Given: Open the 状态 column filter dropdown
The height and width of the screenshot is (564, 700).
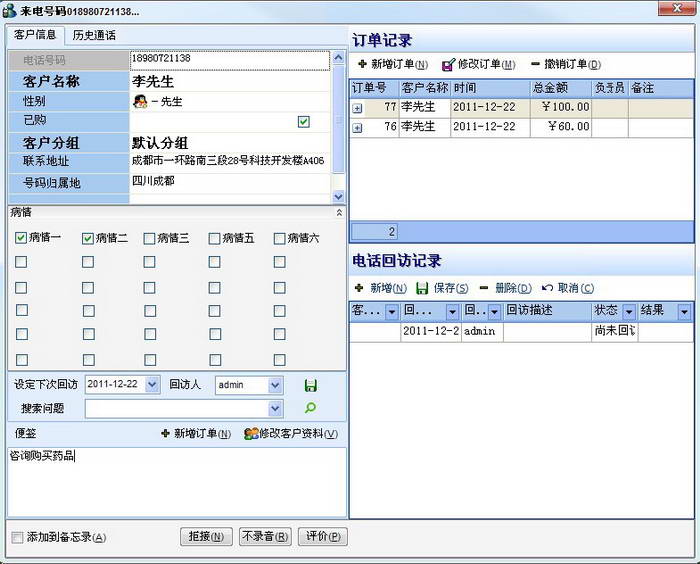Looking at the screenshot, I should [629, 312].
